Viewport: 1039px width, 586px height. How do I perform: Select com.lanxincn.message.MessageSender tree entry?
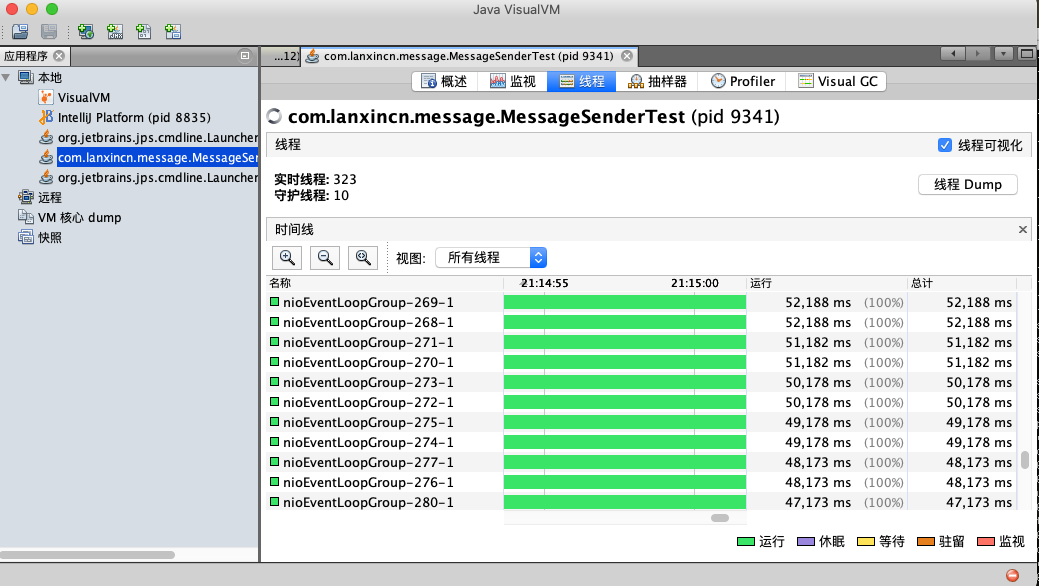[x=158, y=157]
